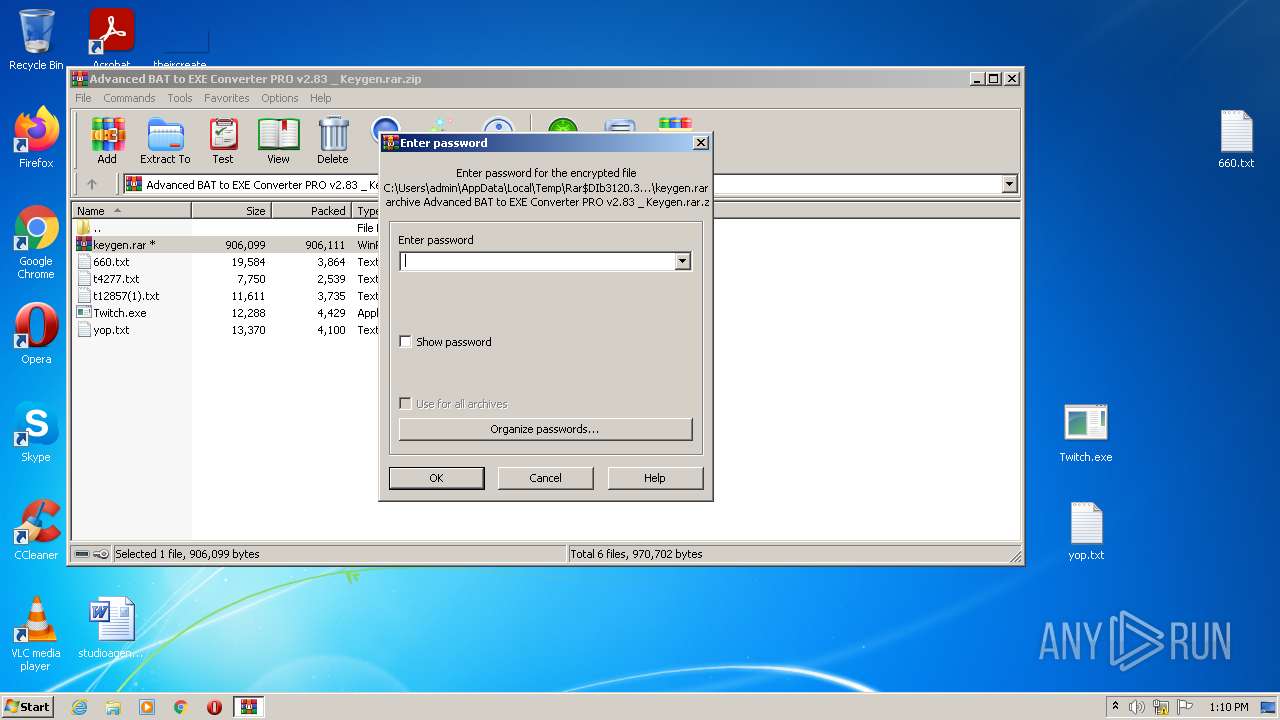Expand the Enter password dropdown arrow
Screen dimensions: 1280x720
click(x=682, y=261)
